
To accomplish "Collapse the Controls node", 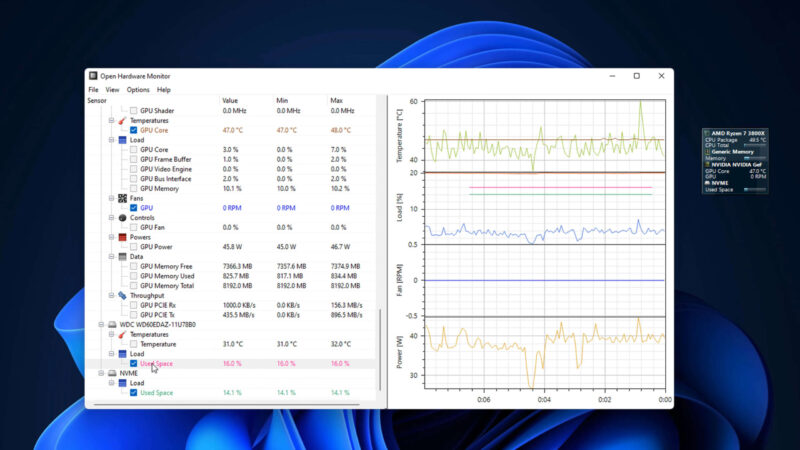I will click(x=111, y=217).
